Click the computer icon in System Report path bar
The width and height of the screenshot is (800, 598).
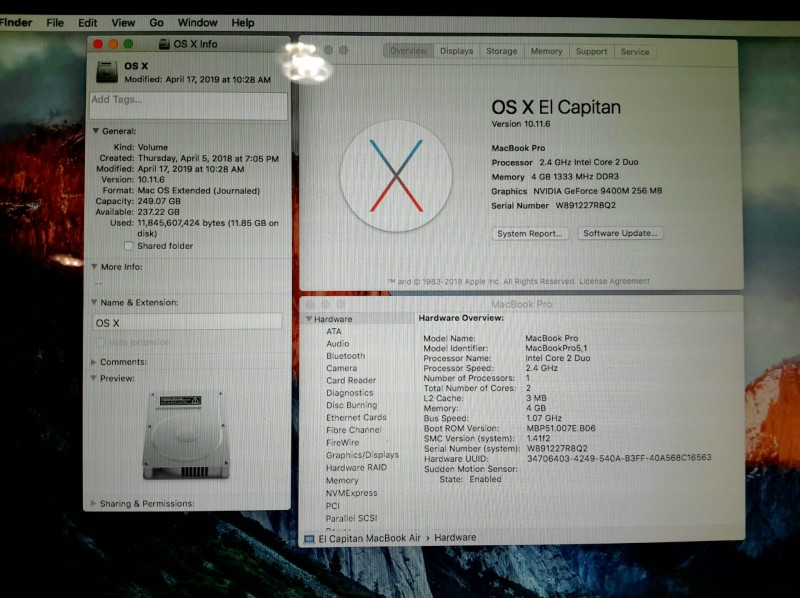[x=309, y=539]
